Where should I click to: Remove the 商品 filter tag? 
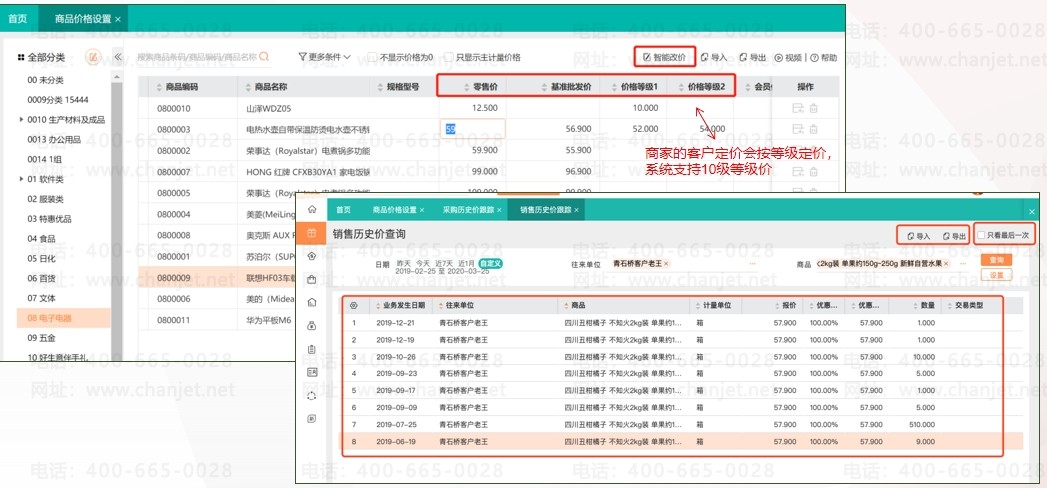(x=946, y=264)
